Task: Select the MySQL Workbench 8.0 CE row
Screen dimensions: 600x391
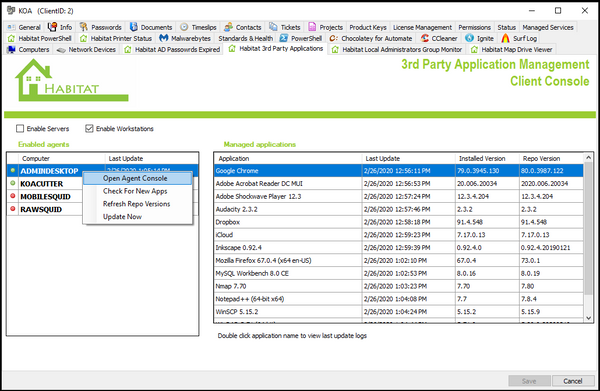Action: click(x=399, y=273)
